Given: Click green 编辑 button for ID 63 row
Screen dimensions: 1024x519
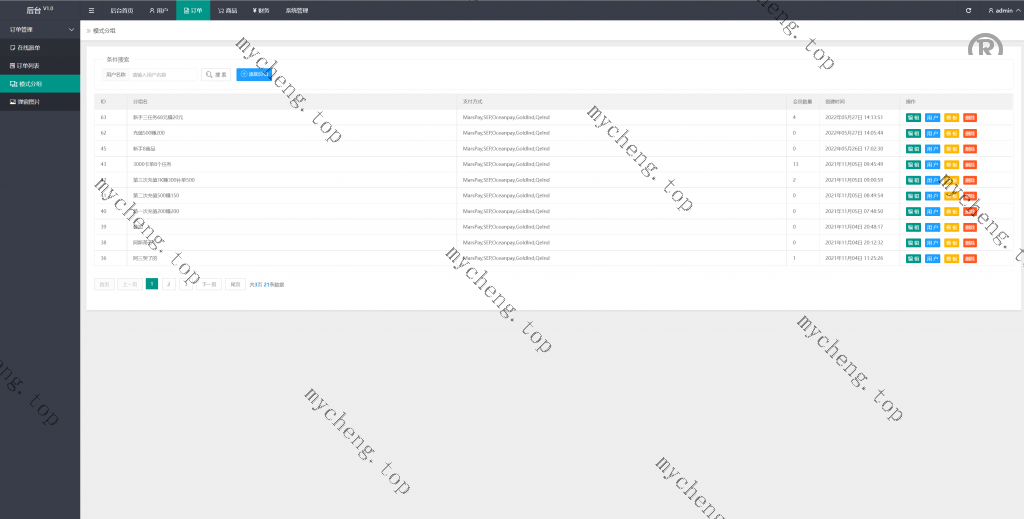Looking at the screenshot, I should [913, 117].
